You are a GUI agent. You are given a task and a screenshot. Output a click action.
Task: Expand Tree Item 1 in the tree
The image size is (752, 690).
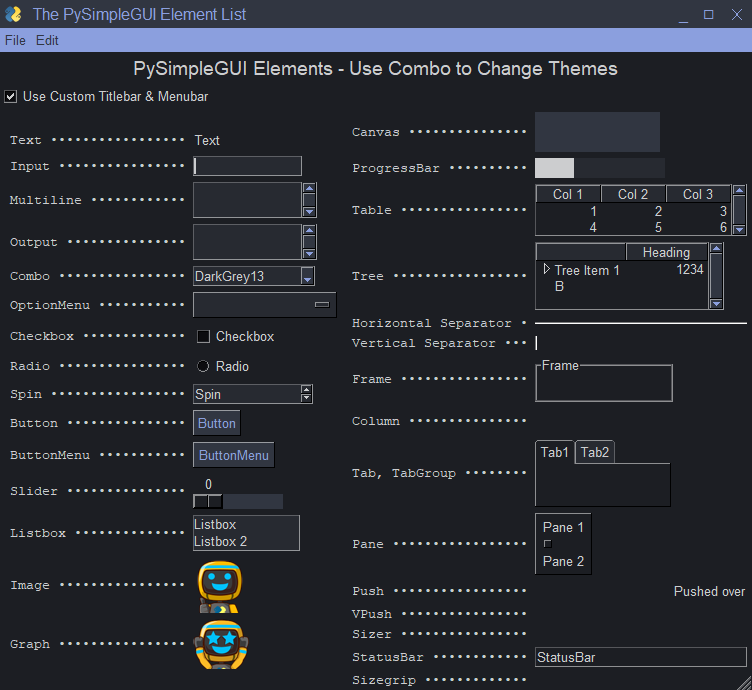pyautogui.click(x=546, y=270)
